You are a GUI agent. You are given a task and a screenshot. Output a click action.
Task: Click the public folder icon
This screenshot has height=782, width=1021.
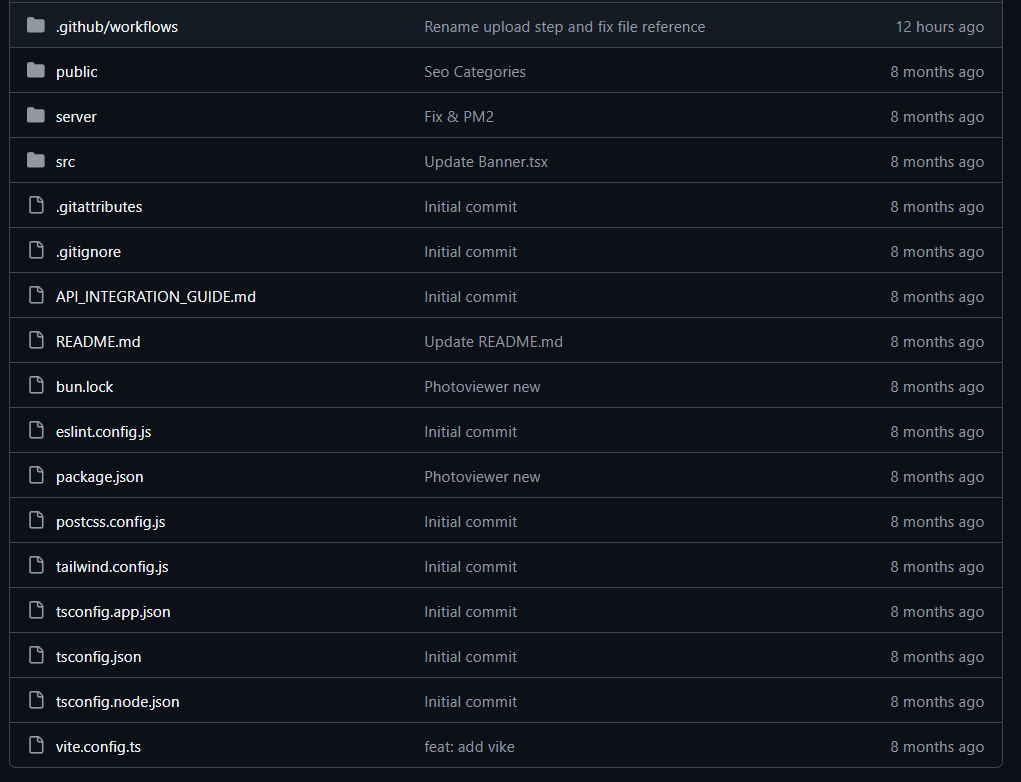coord(37,71)
